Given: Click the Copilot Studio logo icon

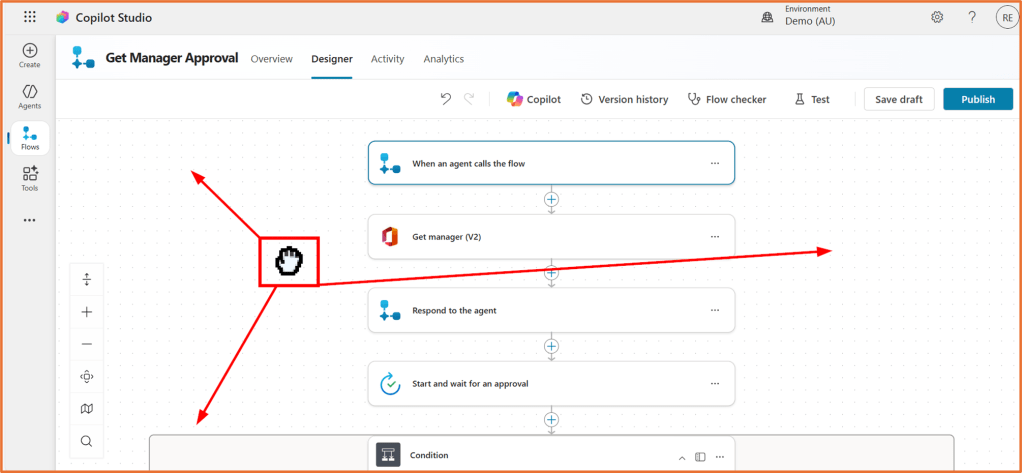Looking at the screenshot, I should pyautogui.click(x=62, y=18).
